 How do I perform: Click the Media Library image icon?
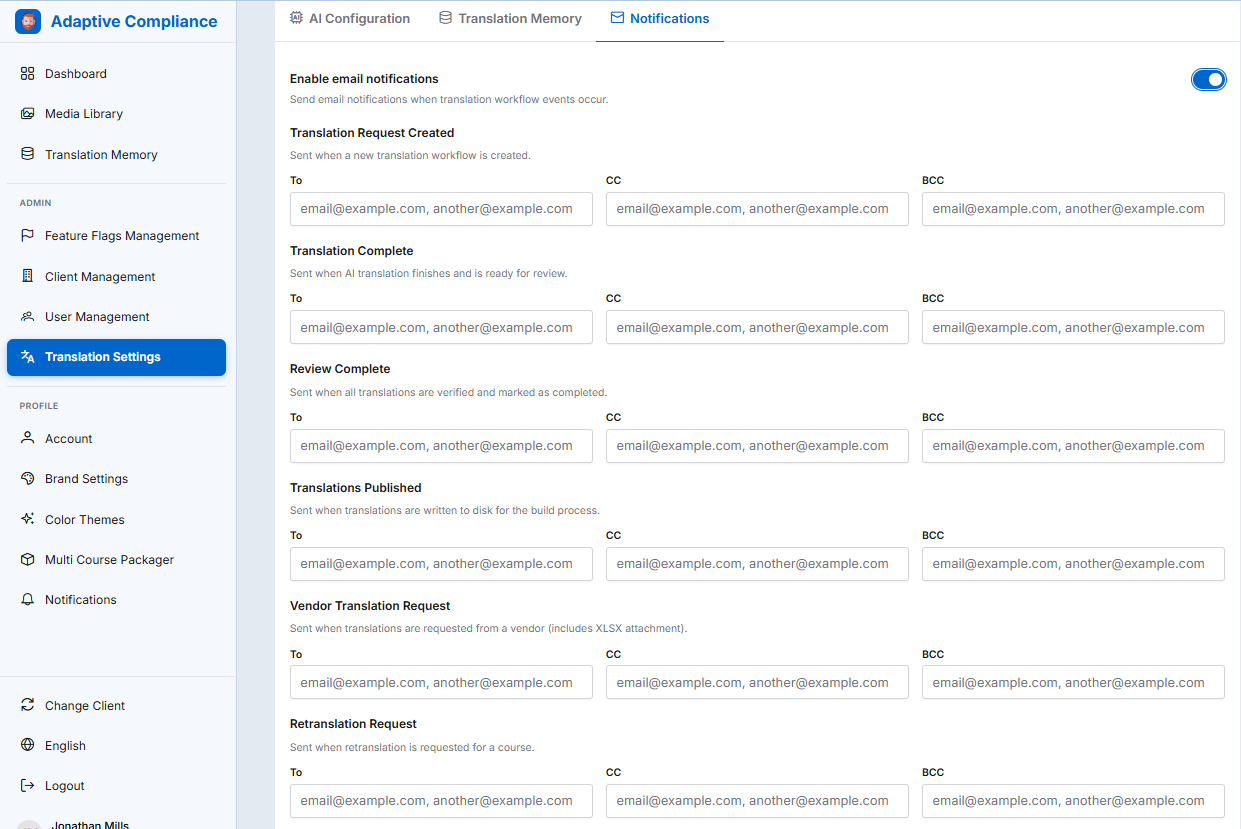pyautogui.click(x=28, y=114)
